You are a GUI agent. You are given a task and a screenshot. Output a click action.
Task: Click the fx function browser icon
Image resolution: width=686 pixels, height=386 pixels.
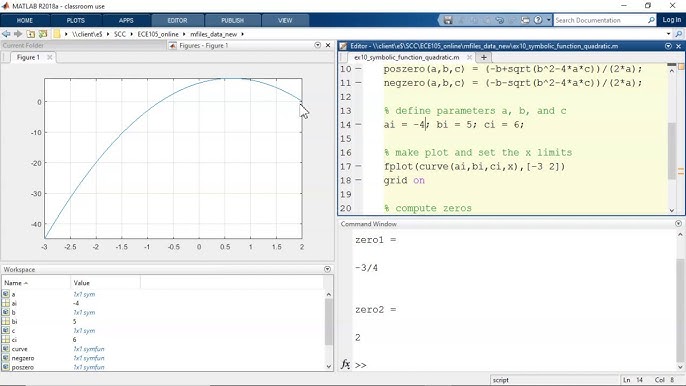[346, 364]
